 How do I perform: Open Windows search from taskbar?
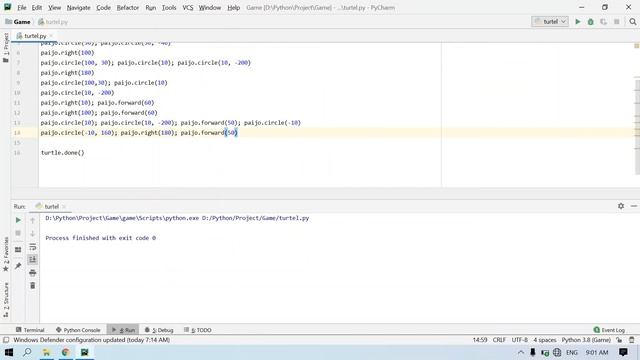tap(27, 352)
